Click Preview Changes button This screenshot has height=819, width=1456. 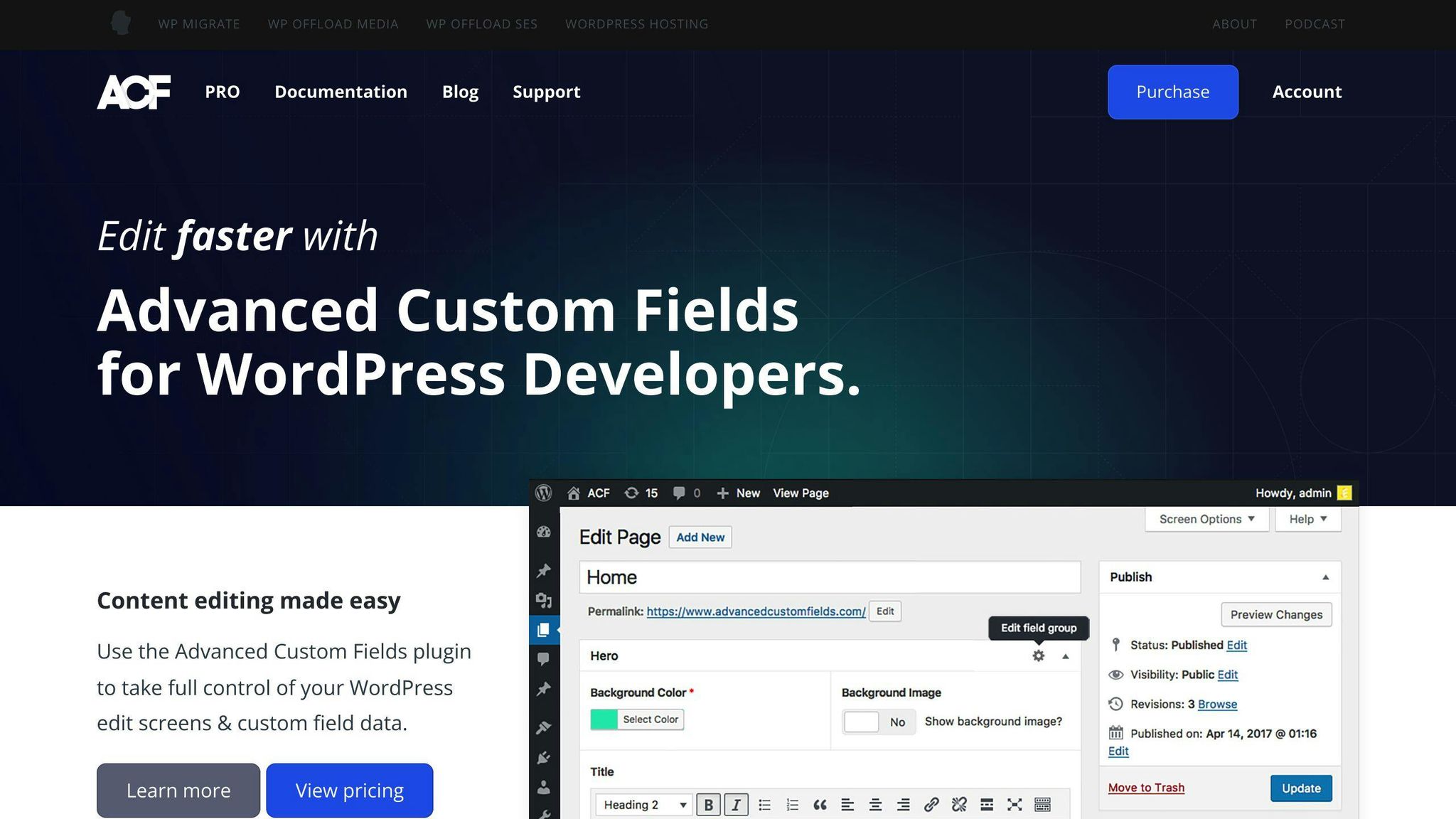click(1276, 615)
